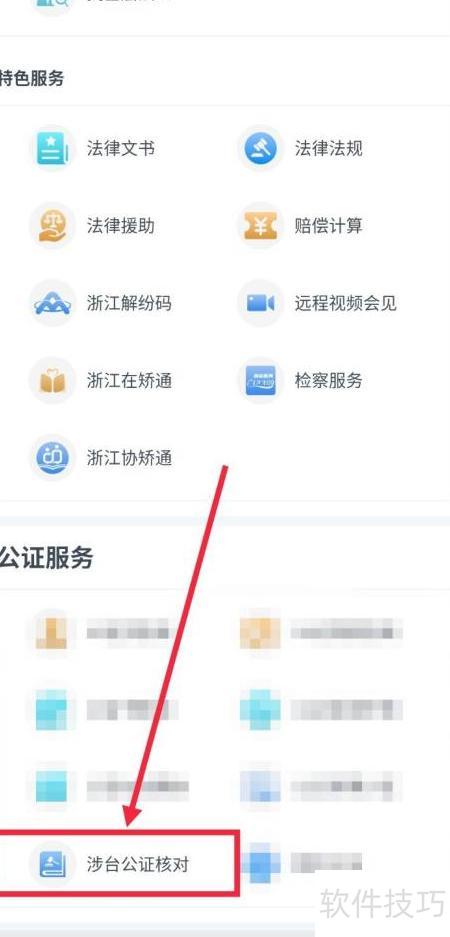Tap the 法律法规 gavel icon
450x937 pixels.
(x=261, y=148)
